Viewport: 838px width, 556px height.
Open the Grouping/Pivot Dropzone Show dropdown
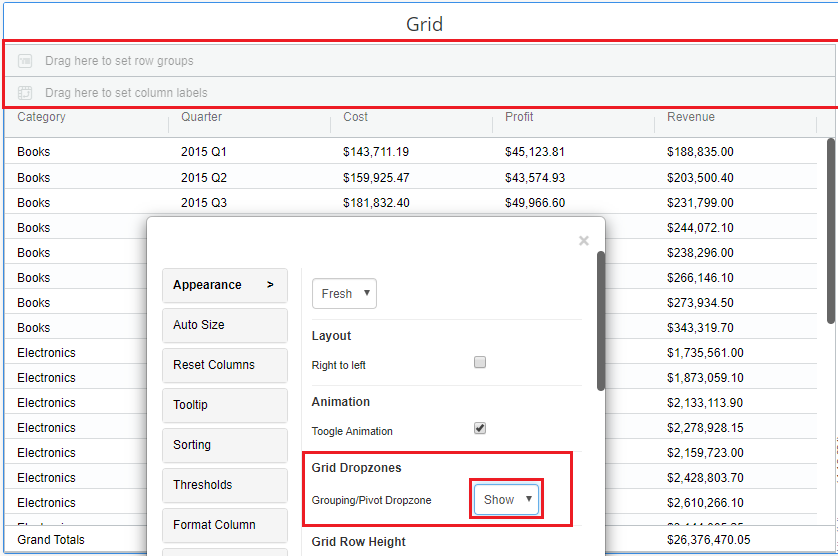507,500
